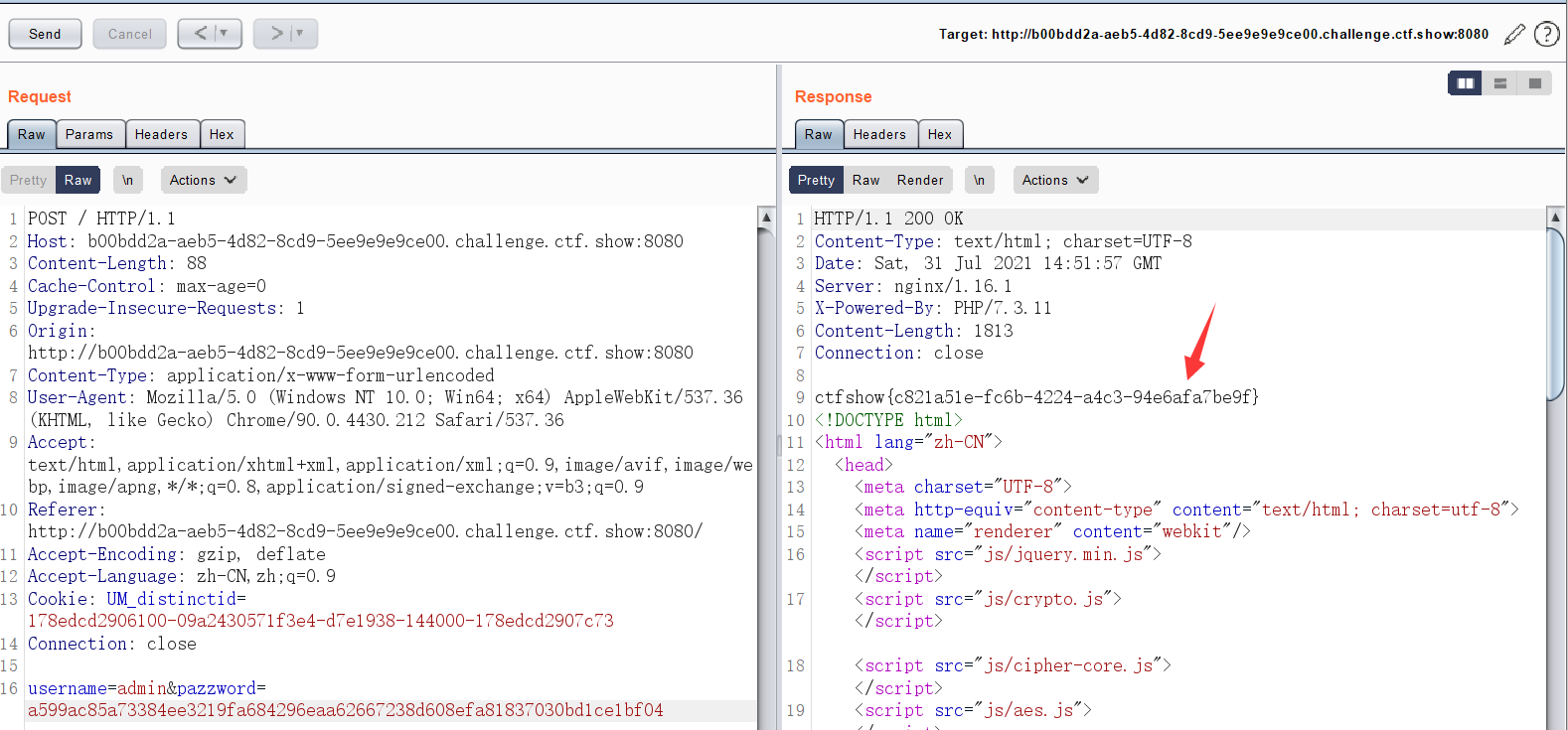1568x730 pixels.
Task: Click the Target URL text in the toolbar
Action: (x=1214, y=34)
